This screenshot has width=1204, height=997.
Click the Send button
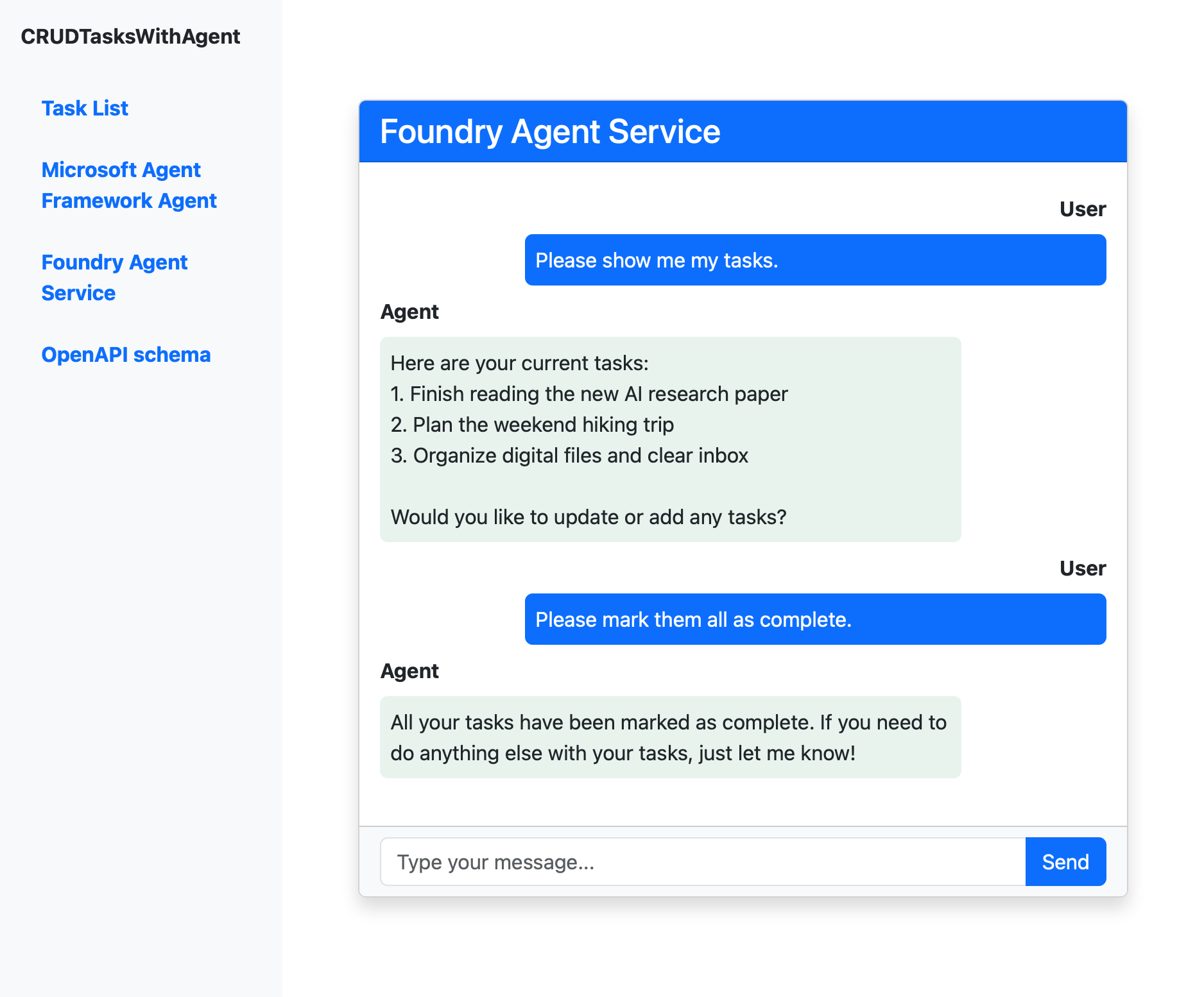pos(1065,862)
